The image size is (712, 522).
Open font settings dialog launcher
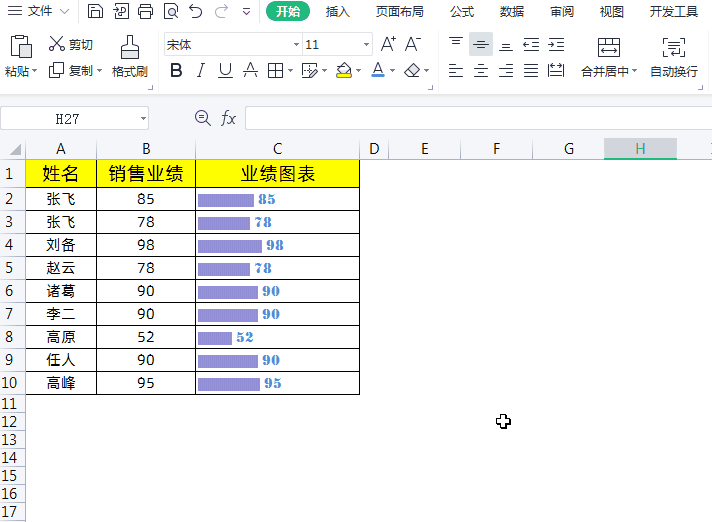pos(430,87)
